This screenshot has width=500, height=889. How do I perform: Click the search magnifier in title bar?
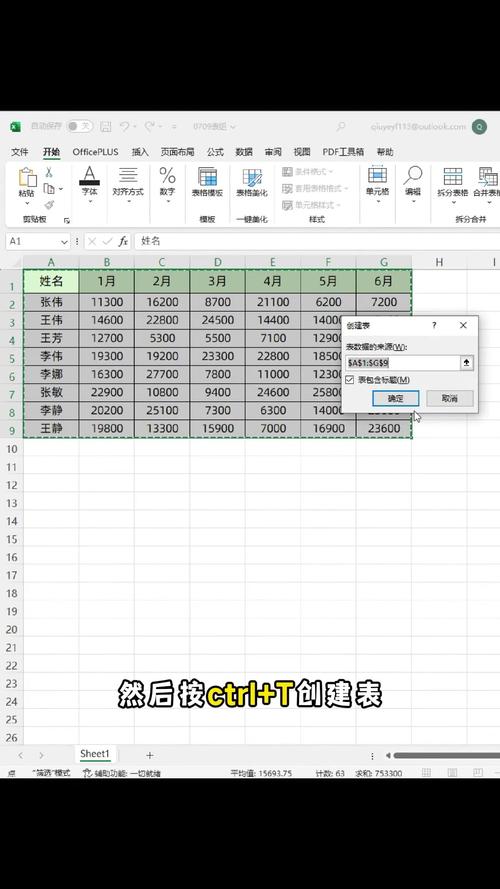(x=341, y=126)
